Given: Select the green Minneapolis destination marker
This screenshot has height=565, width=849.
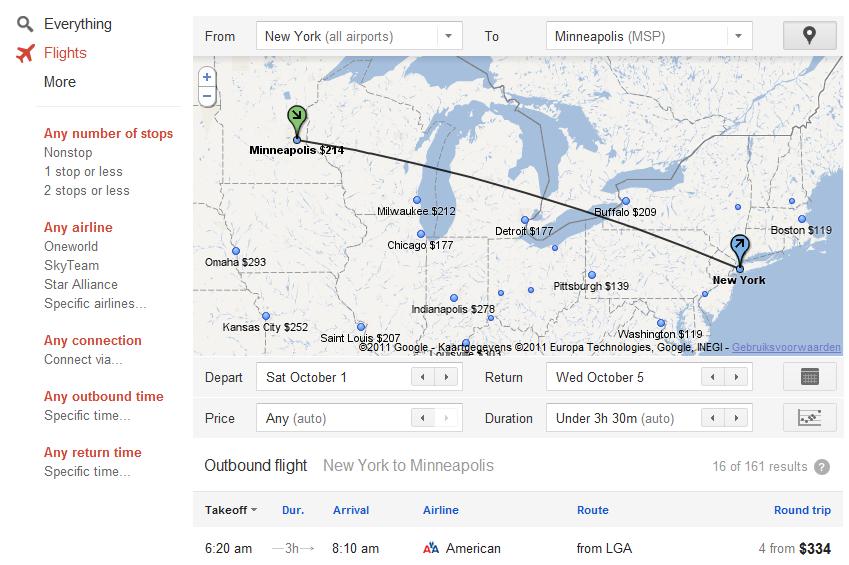Looking at the screenshot, I should tap(297, 120).
